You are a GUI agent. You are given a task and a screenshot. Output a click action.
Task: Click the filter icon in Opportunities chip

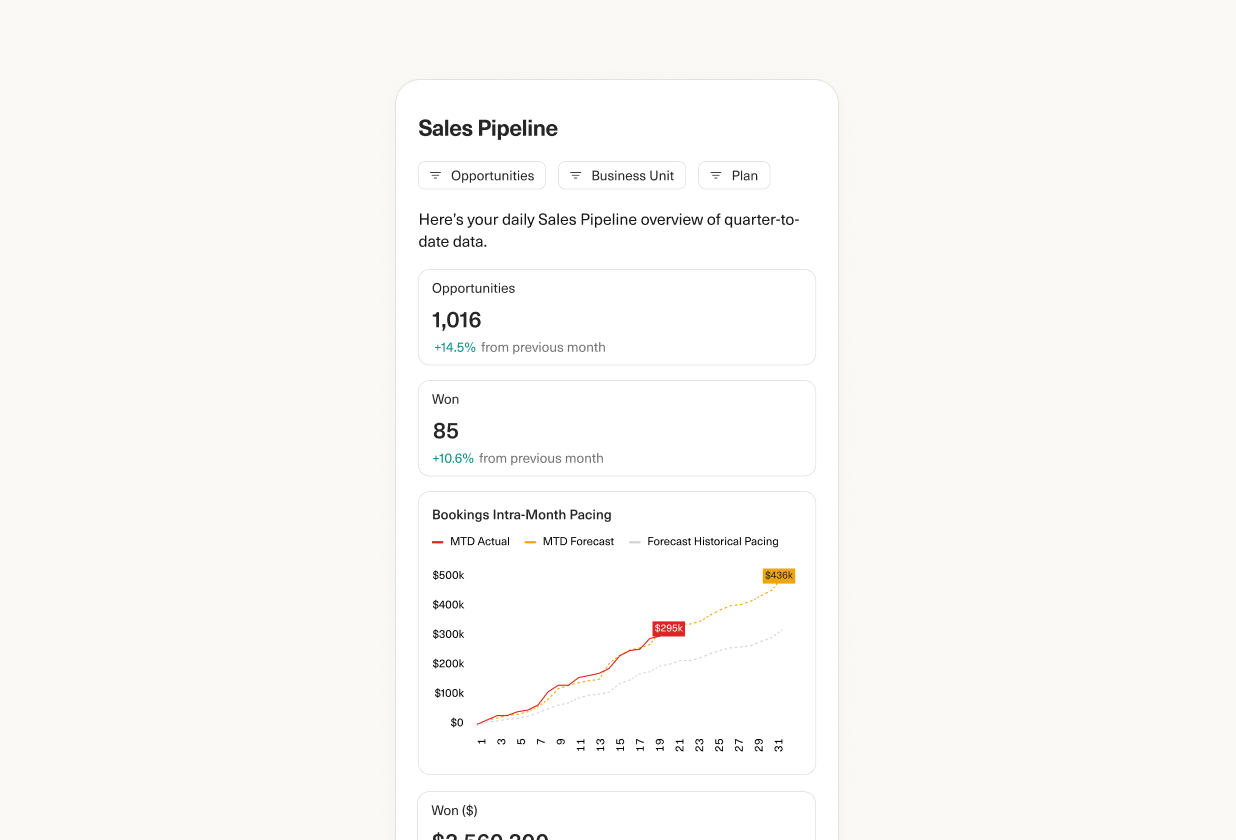click(x=436, y=175)
